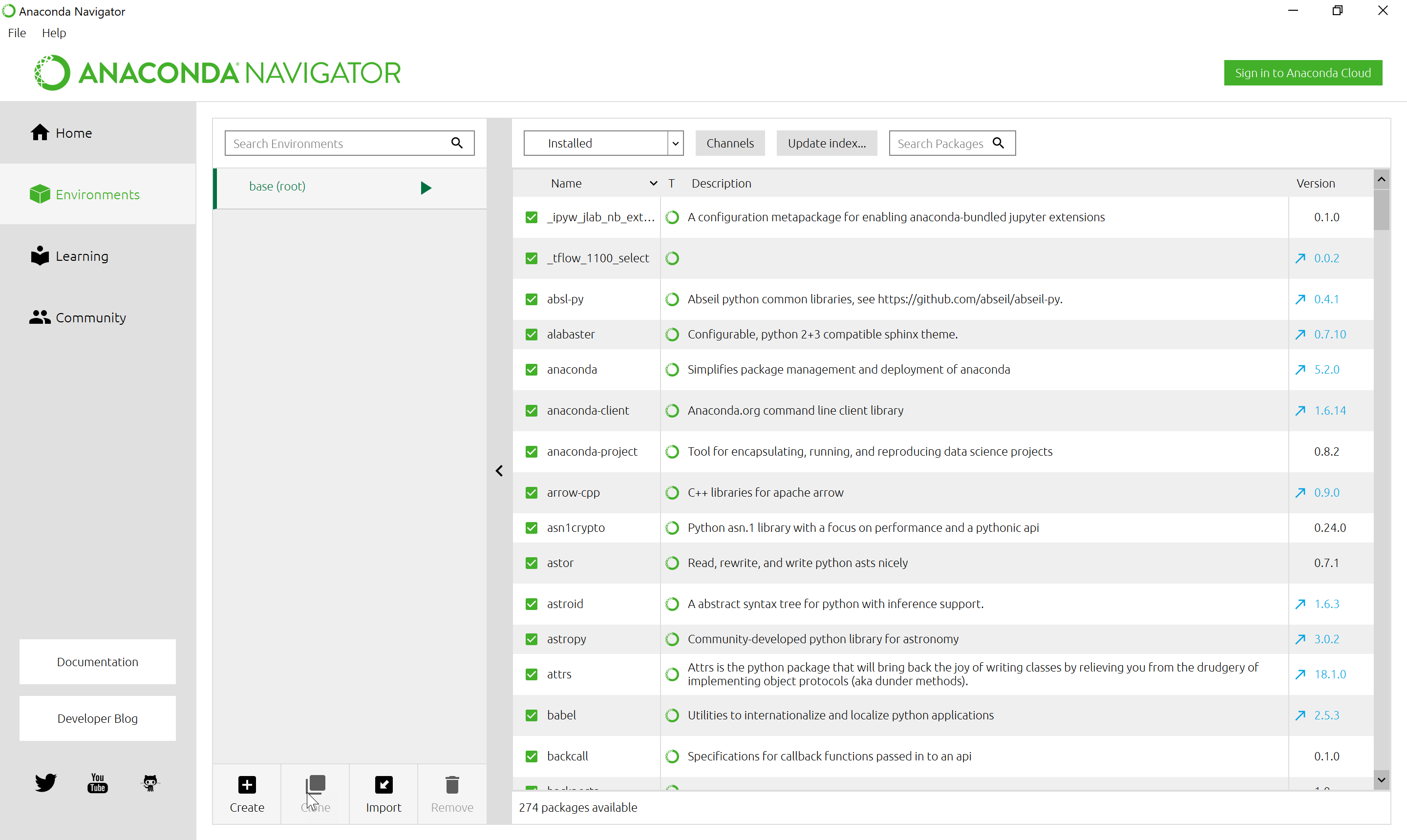This screenshot has height=840, width=1407.
Task: Click the Anaconda Navigator logo
Action: coord(217,72)
